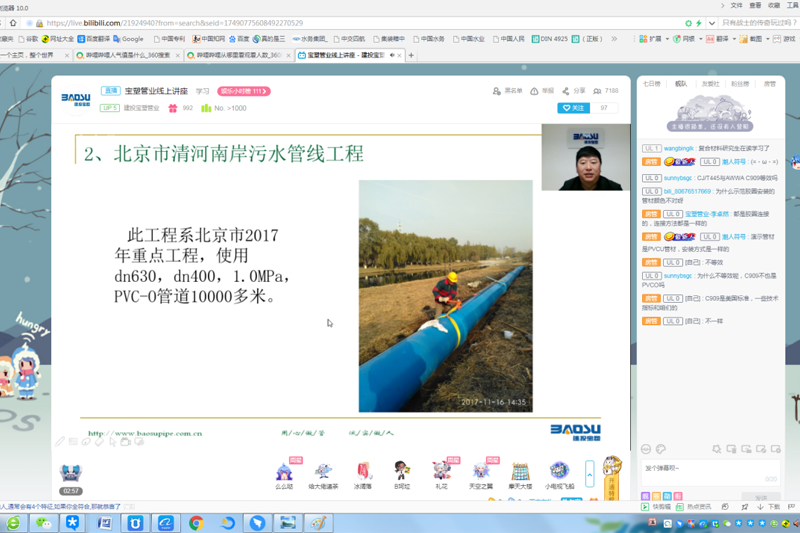Send the gift 给大佬递茶

tap(323, 475)
